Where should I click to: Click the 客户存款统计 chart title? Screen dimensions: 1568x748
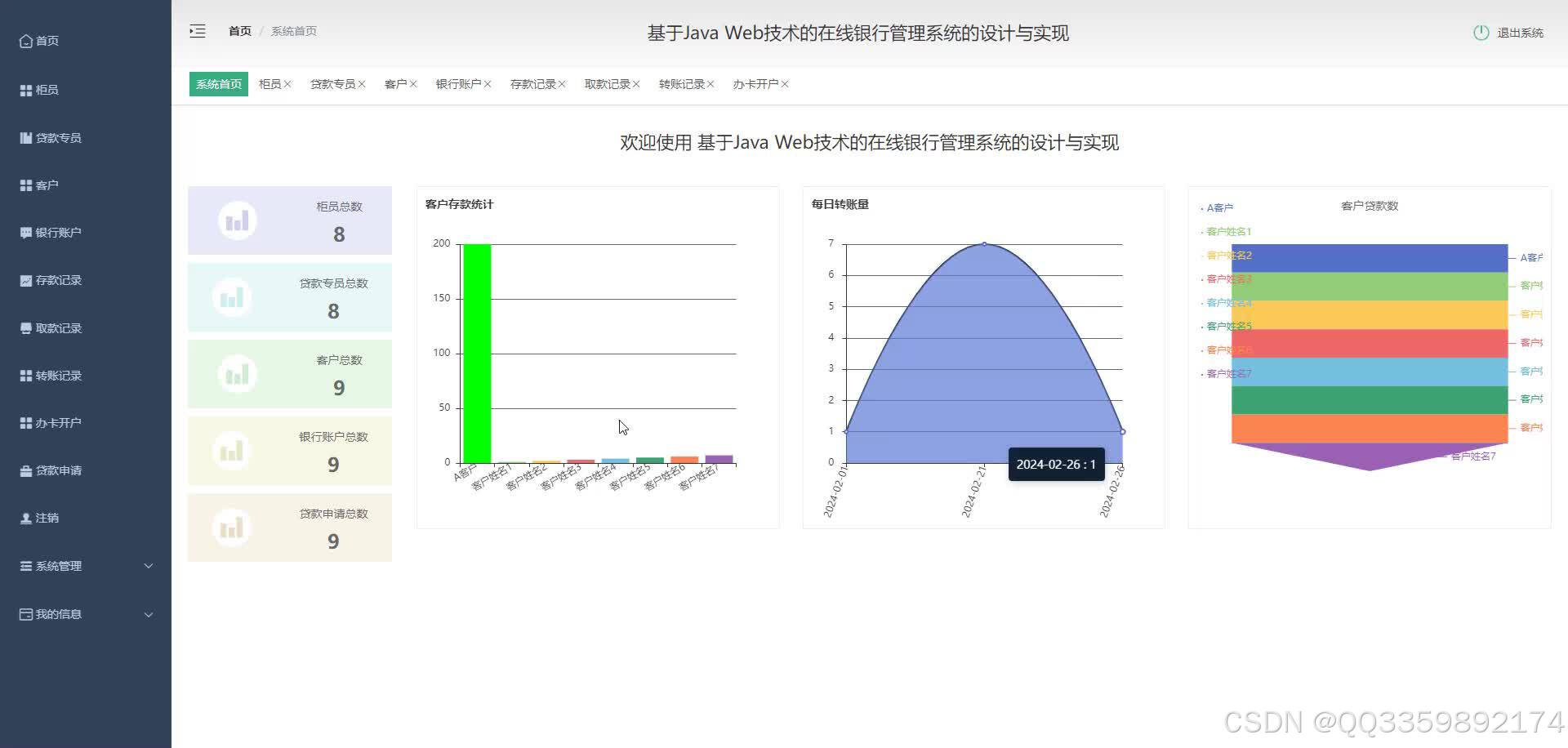point(459,204)
